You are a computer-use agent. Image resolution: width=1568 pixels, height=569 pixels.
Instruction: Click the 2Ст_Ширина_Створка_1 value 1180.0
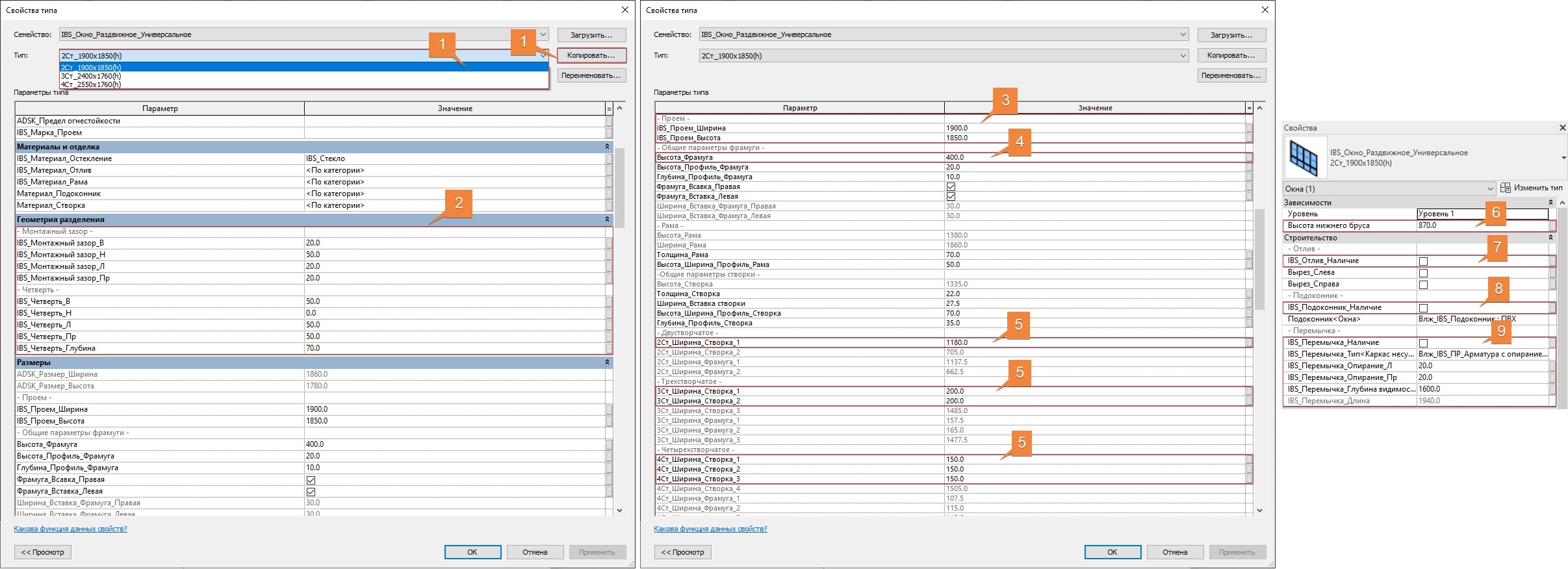click(1095, 342)
